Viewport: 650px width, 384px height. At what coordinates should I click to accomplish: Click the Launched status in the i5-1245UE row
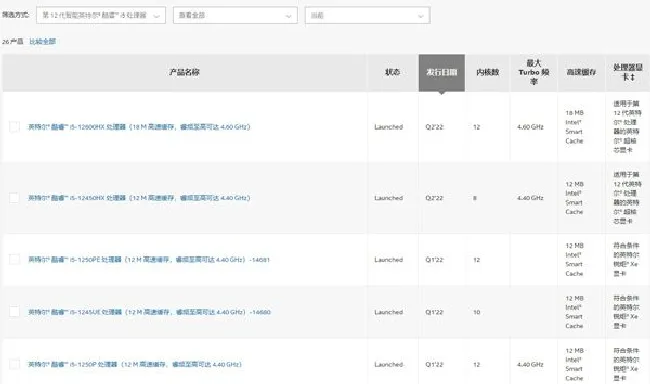(x=388, y=312)
